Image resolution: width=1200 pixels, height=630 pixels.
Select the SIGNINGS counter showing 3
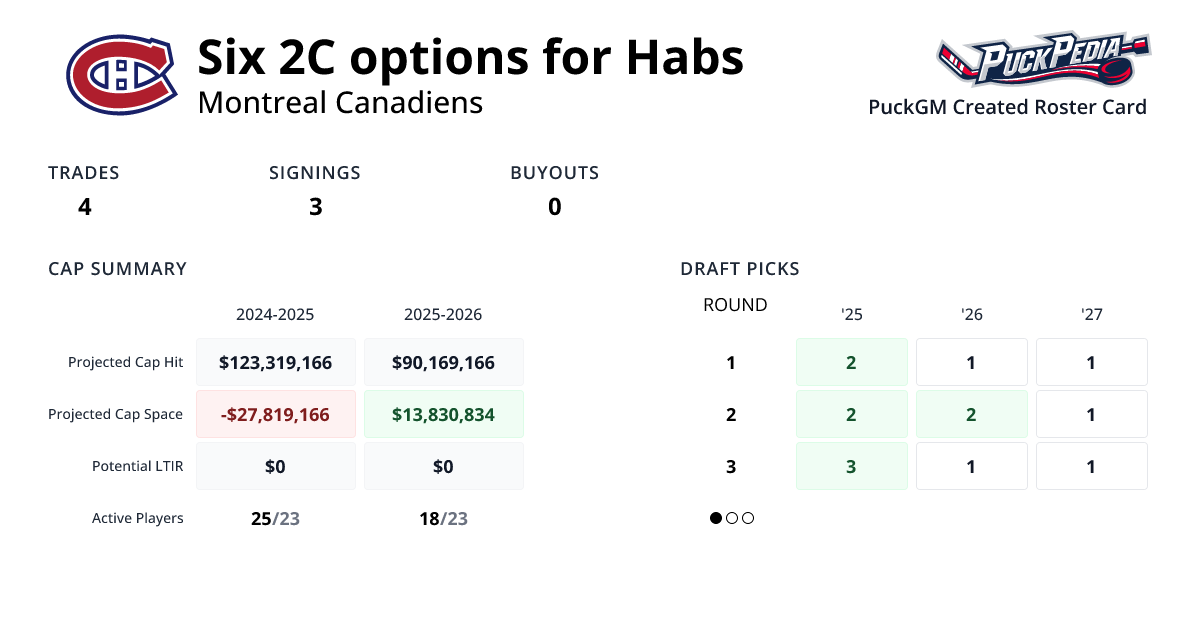pos(316,207)
